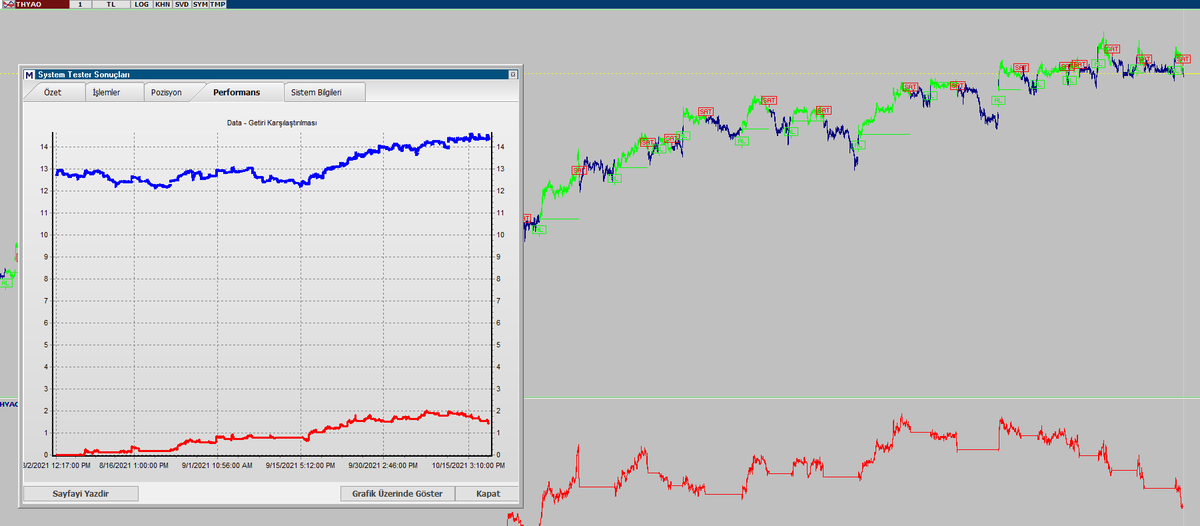
Task: Toggle the KHN option
Action: click(x=162, y=5)
